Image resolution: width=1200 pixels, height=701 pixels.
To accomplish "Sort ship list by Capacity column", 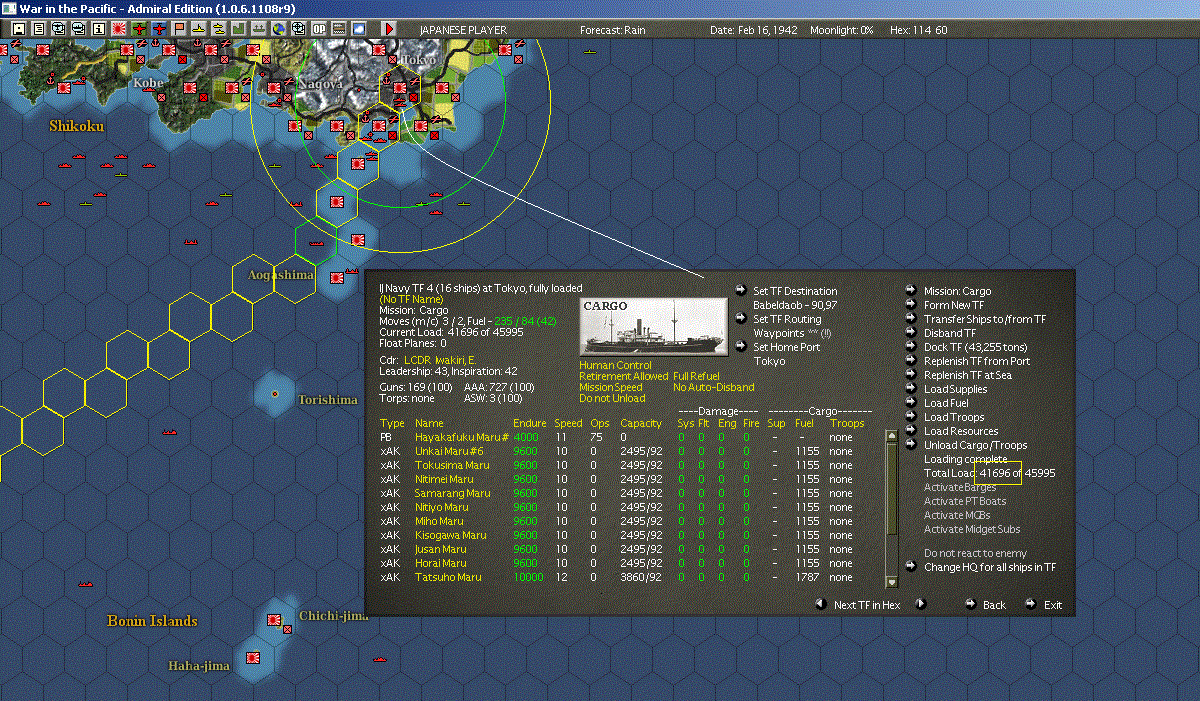I will [641, 423].
